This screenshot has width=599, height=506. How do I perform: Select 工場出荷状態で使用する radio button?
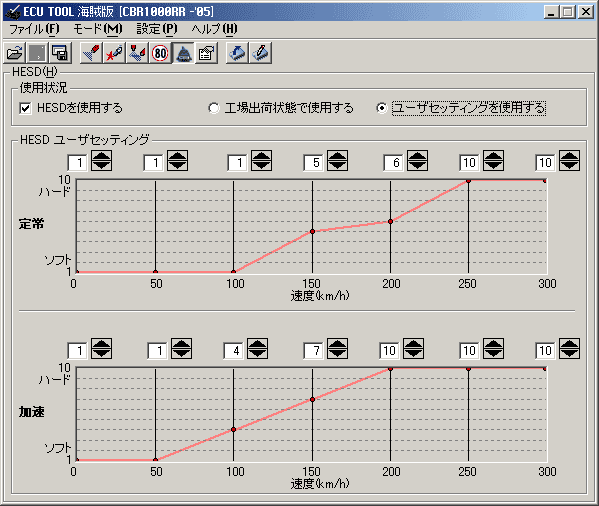click(x=214, y=108)
